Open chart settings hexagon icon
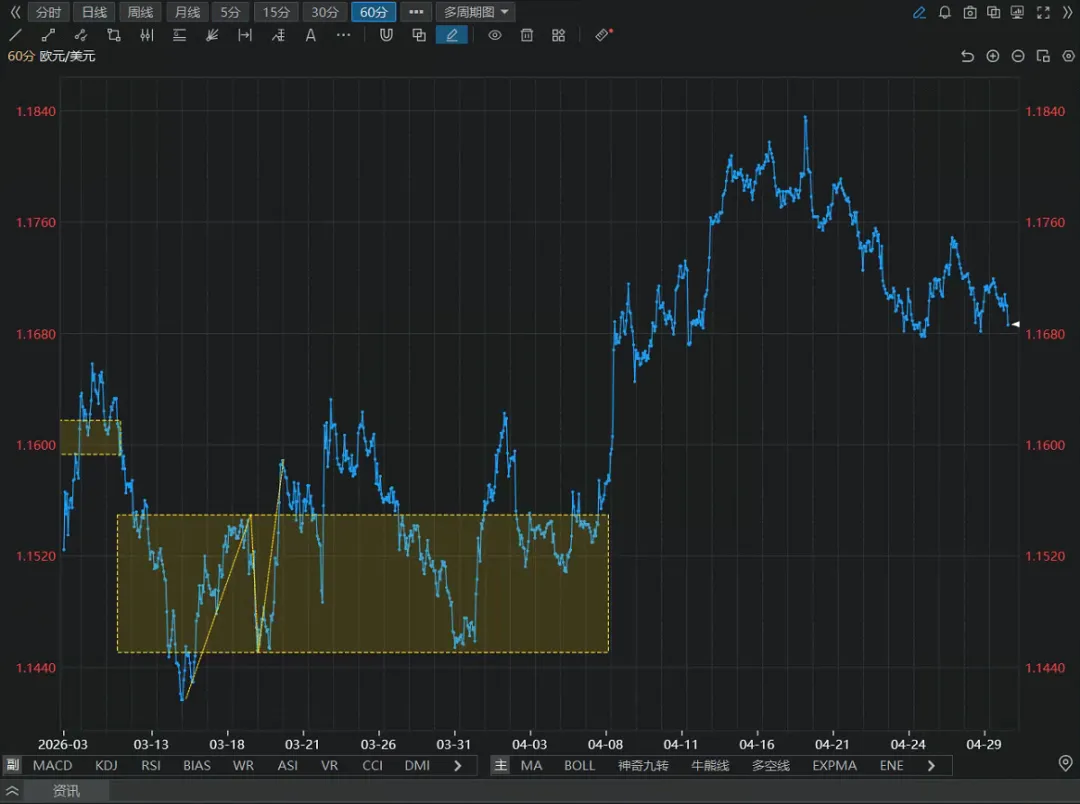This screenshot has width=1080, height=804. click(x=1068, y=56)
